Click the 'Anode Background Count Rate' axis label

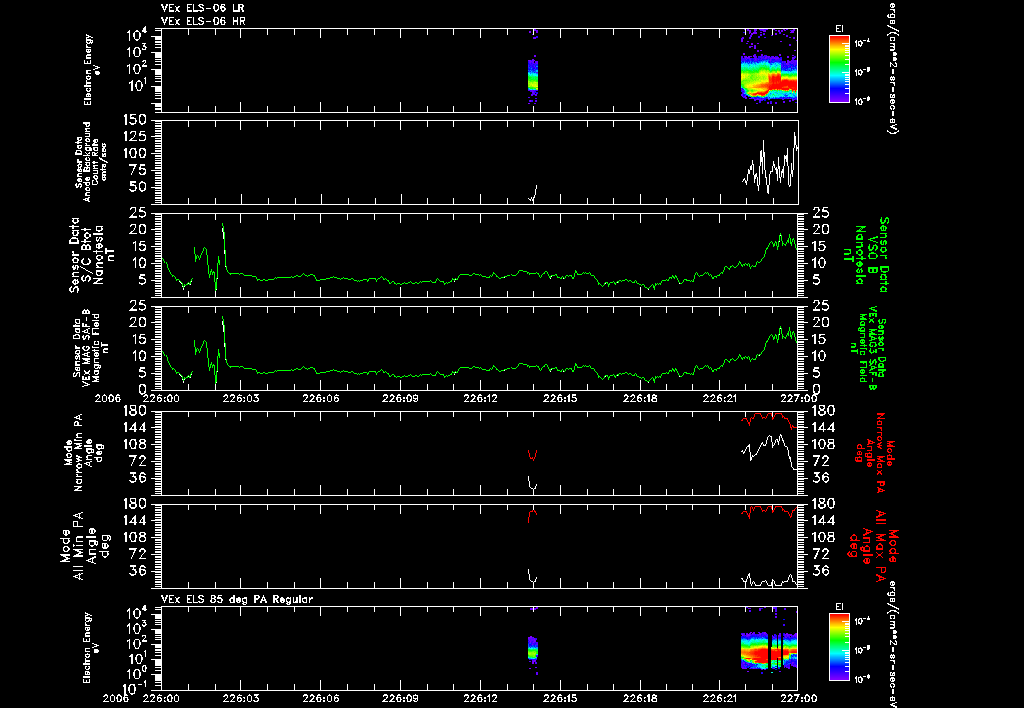click(91, 161)
